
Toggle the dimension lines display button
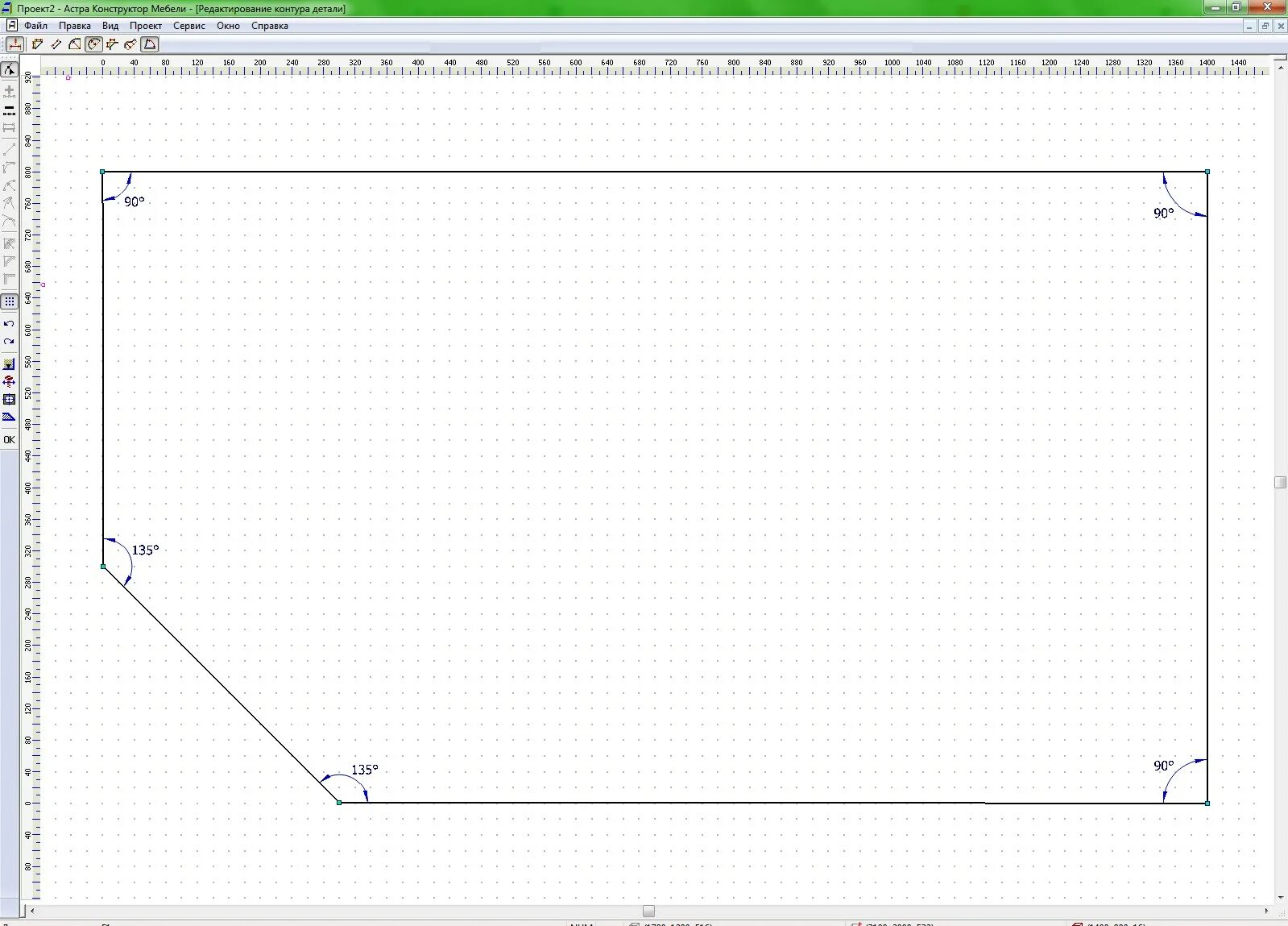(14, 44)
